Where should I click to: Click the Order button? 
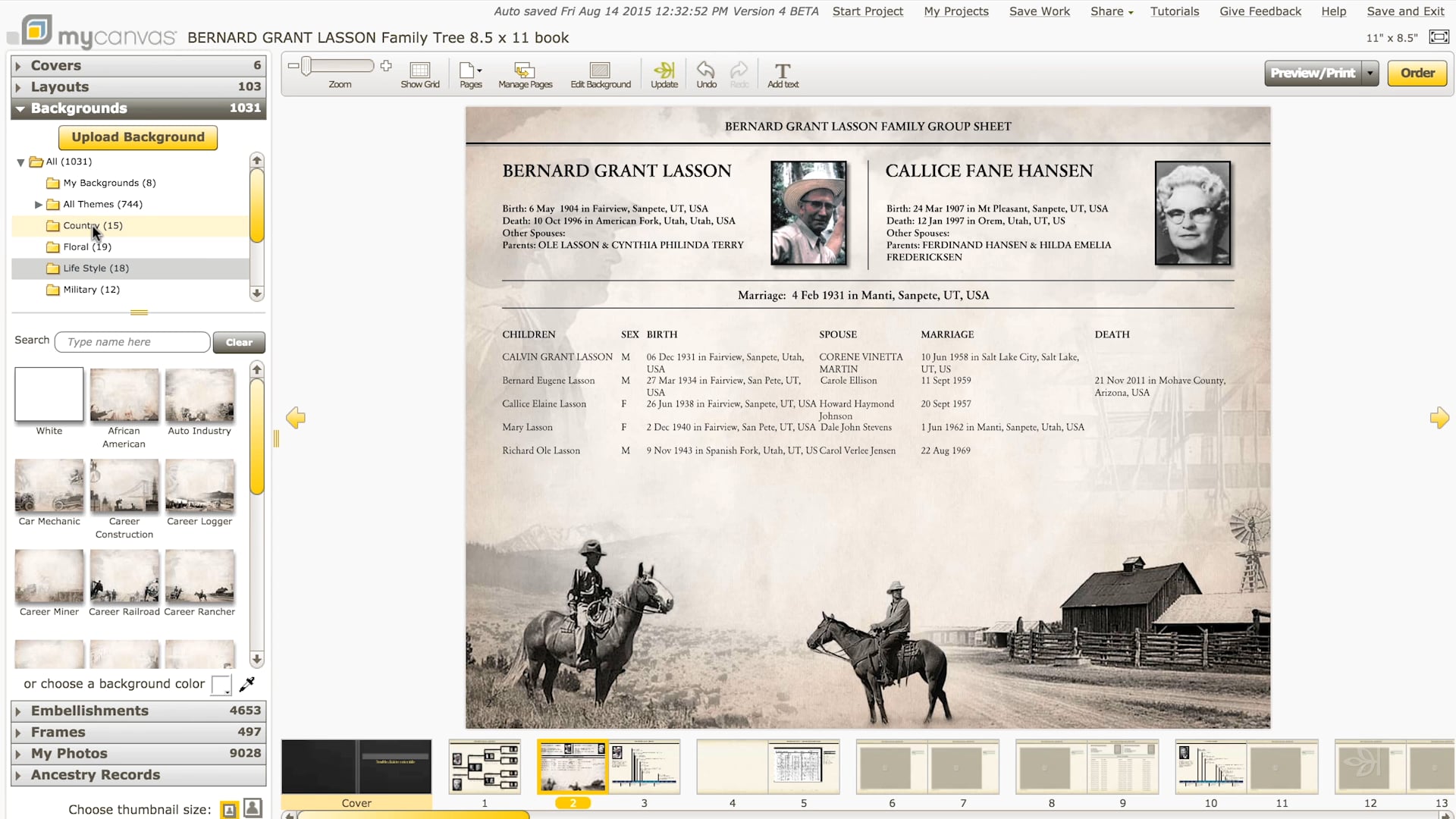click(x=1417, y=73)
